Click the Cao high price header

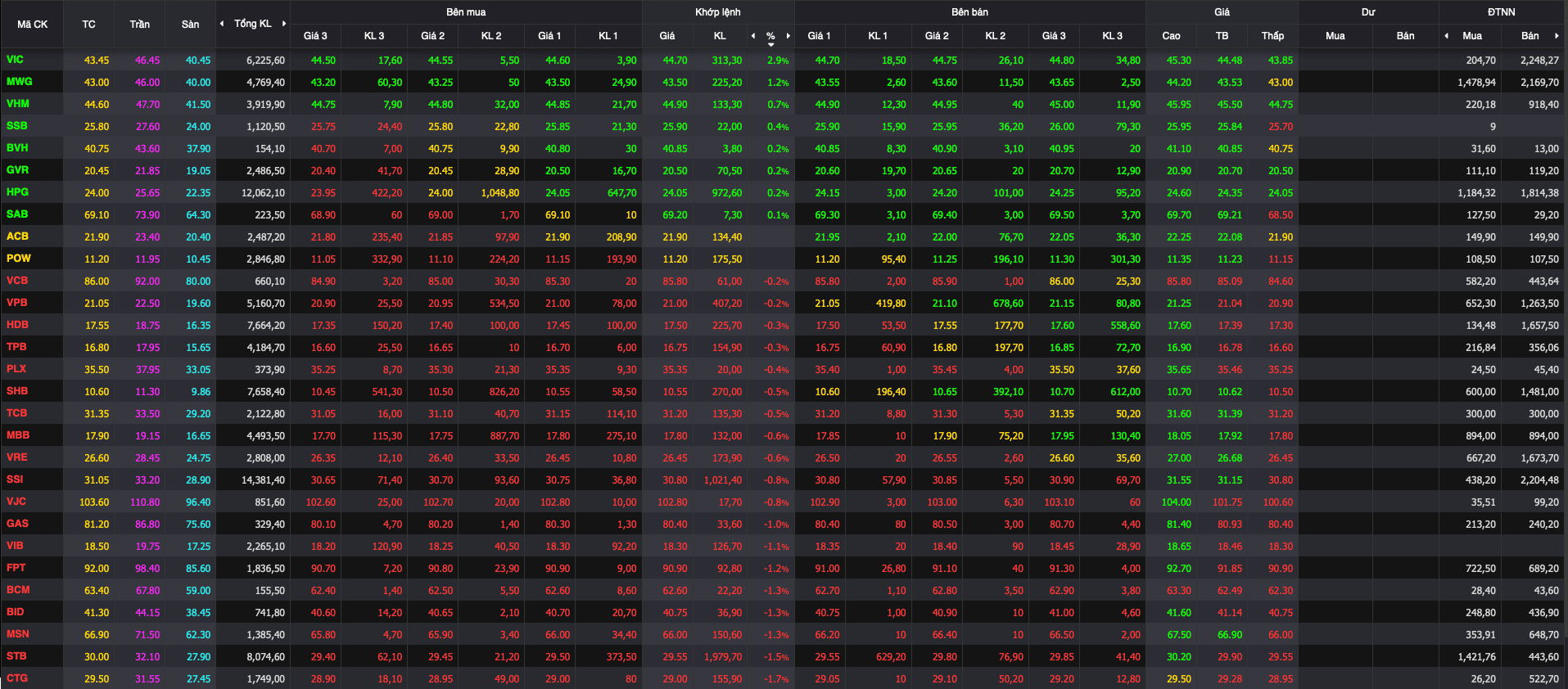click(x=1171, y=36)
